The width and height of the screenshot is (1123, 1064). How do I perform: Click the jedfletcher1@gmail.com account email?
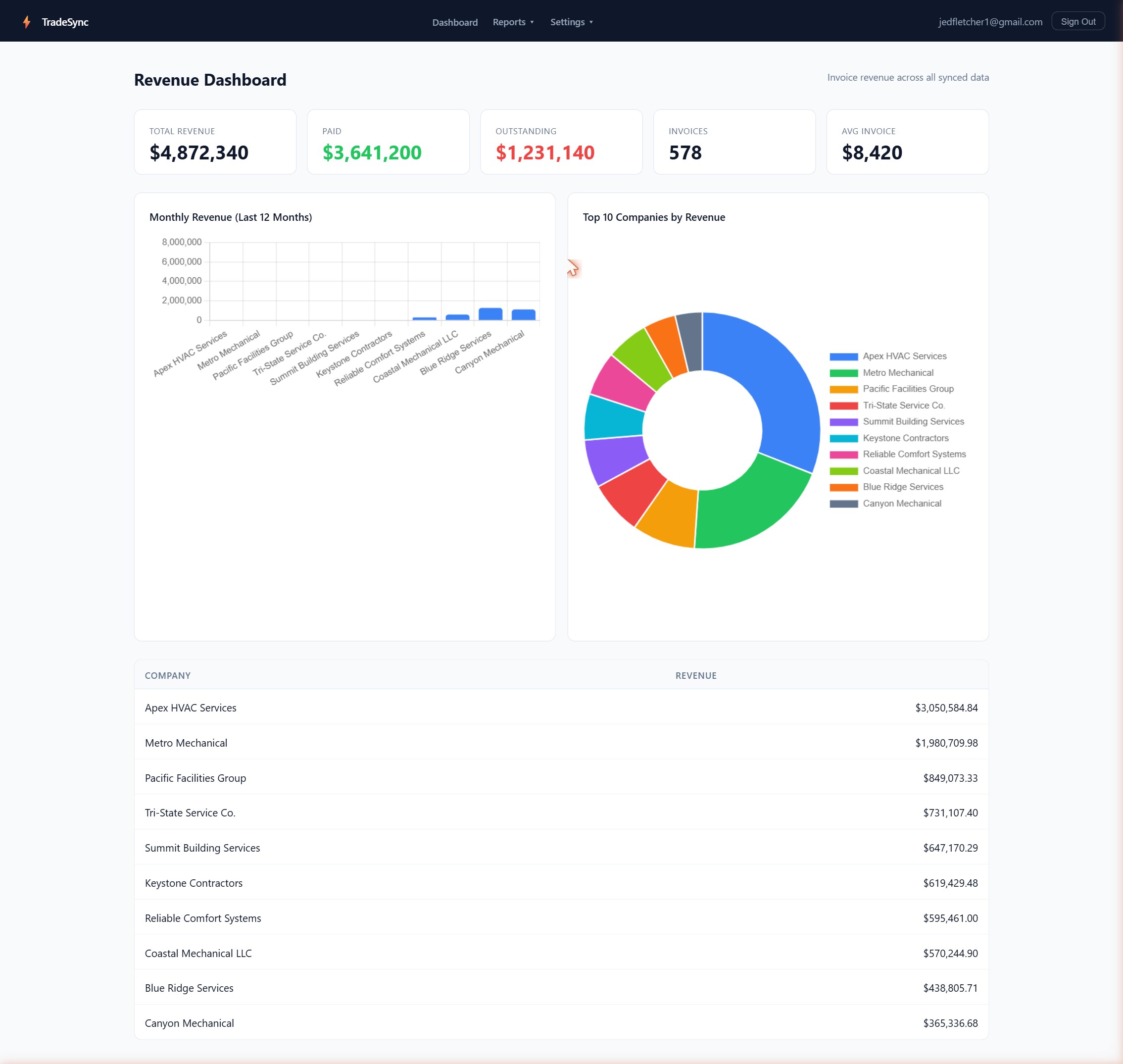(990, 22)
